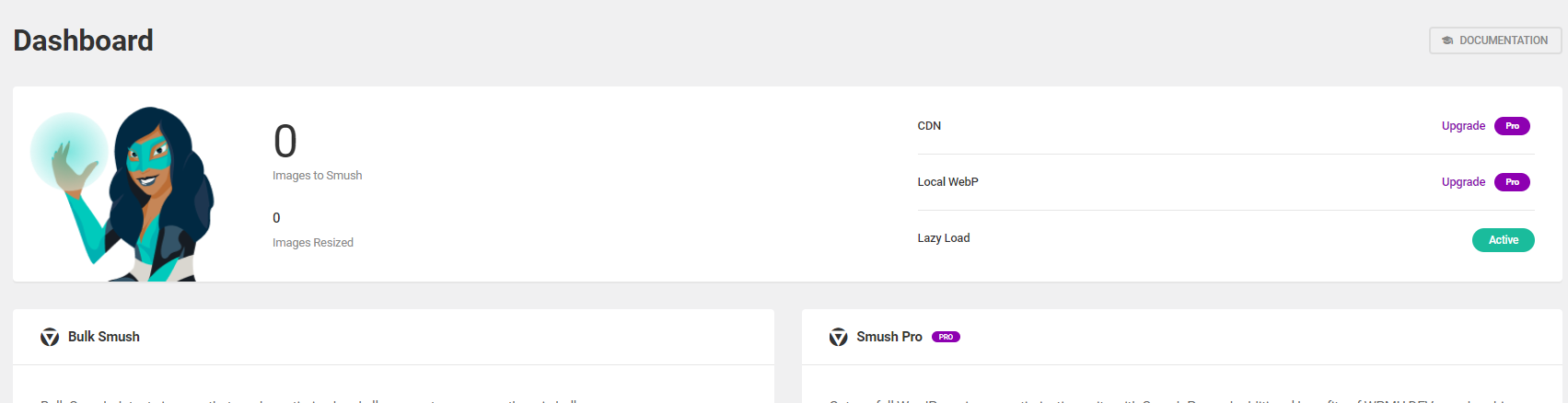Click the purple PRO tag beside Smush Pro

(946, 337)
